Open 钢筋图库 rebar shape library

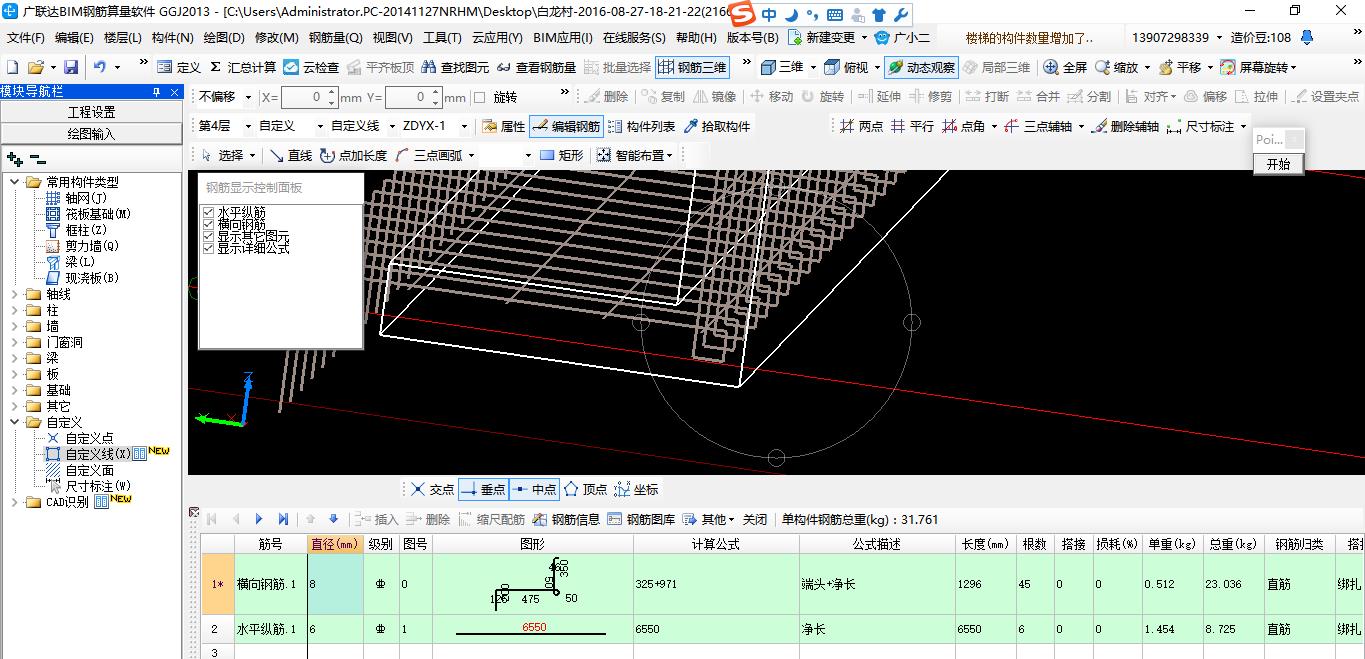[x=641, y=519]
